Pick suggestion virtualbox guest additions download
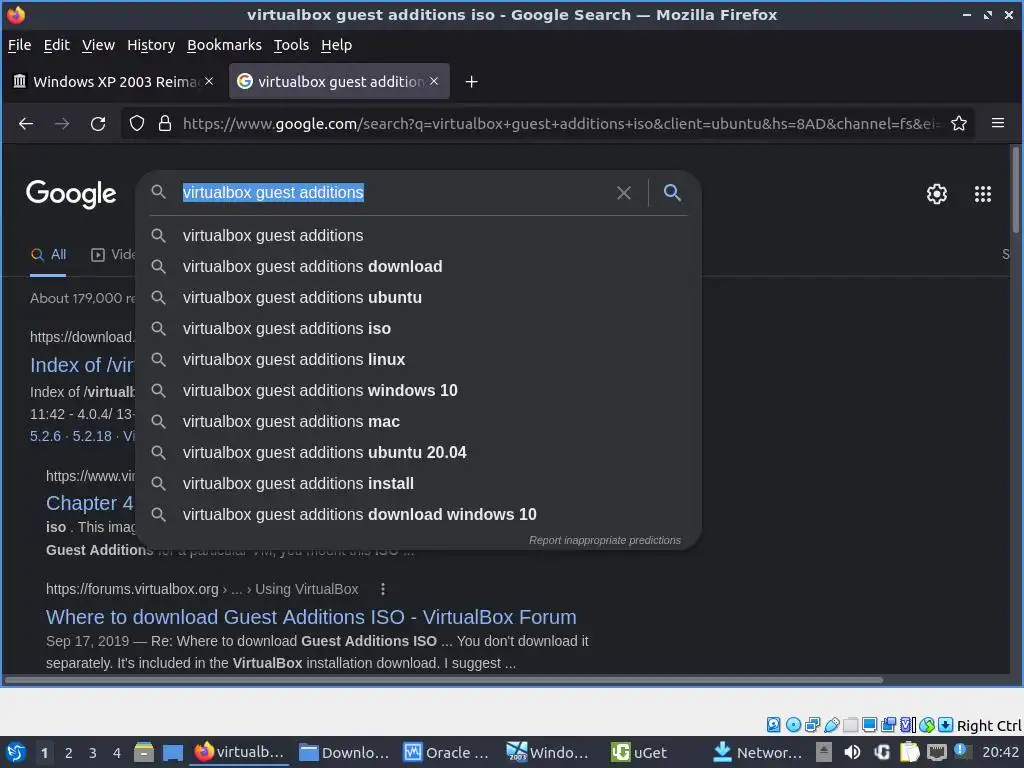Screen dimensions: 1024x768 click(418, 266)
